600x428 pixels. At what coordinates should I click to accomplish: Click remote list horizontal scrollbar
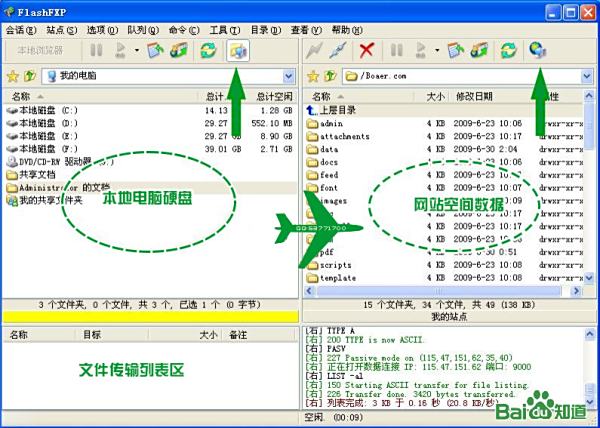[439, 291]
